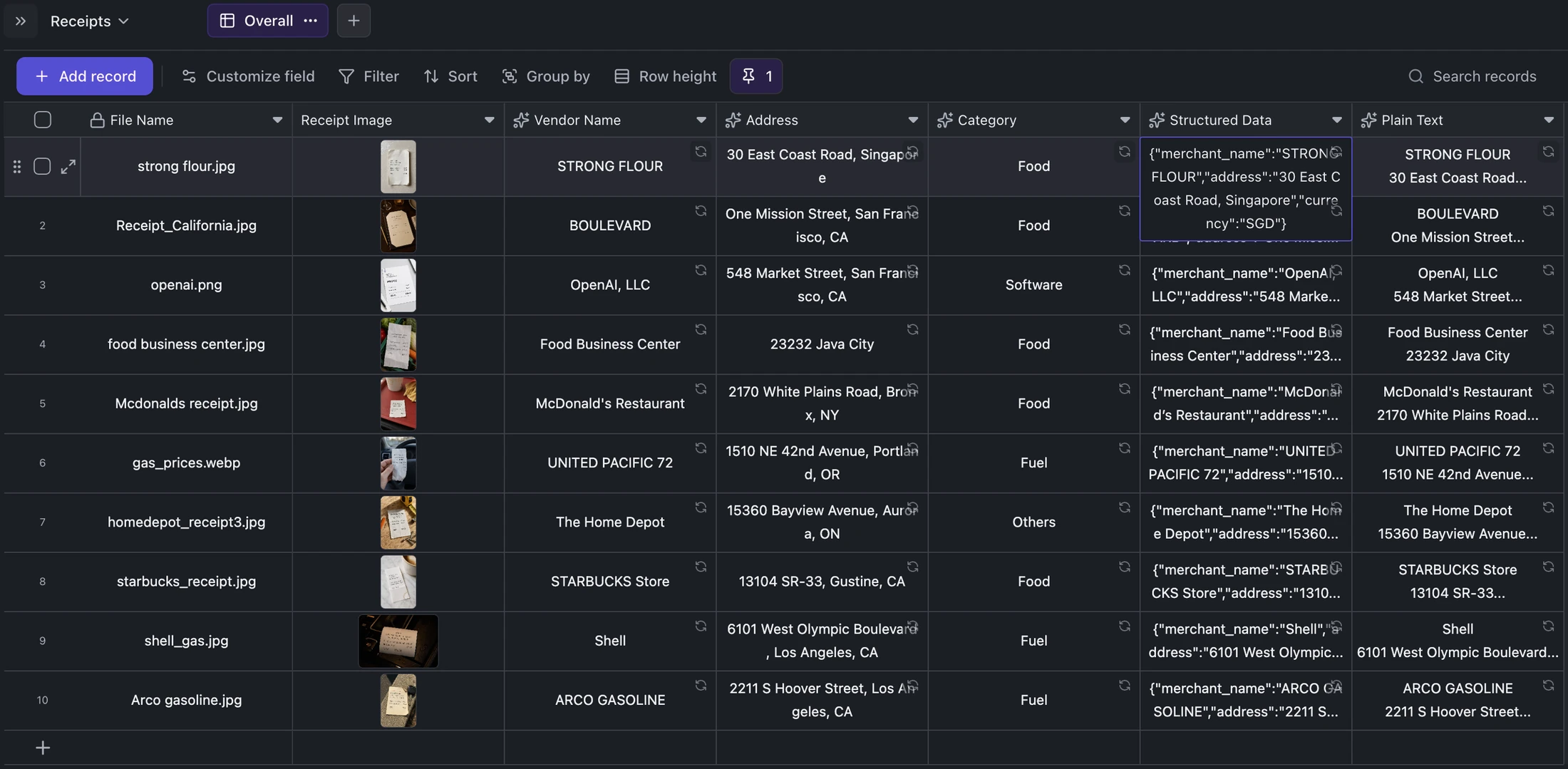
Task: Open the File Name column menu arrow
Action: click(277, 120)
